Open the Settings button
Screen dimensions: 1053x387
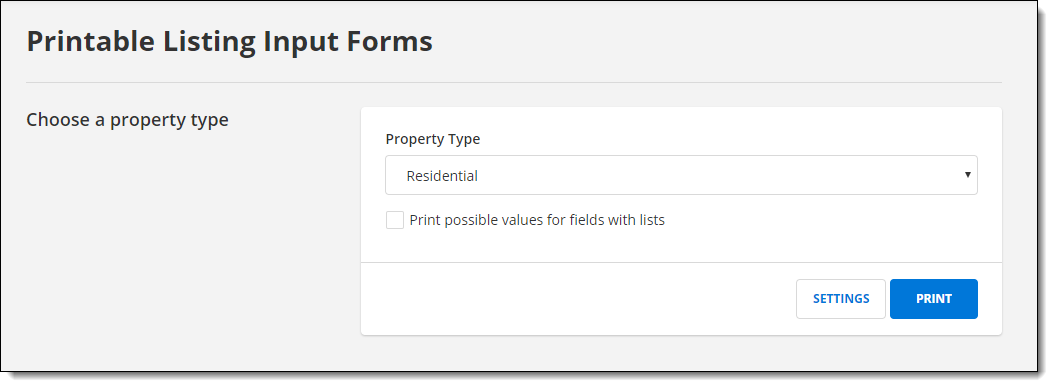pos(841,299)
